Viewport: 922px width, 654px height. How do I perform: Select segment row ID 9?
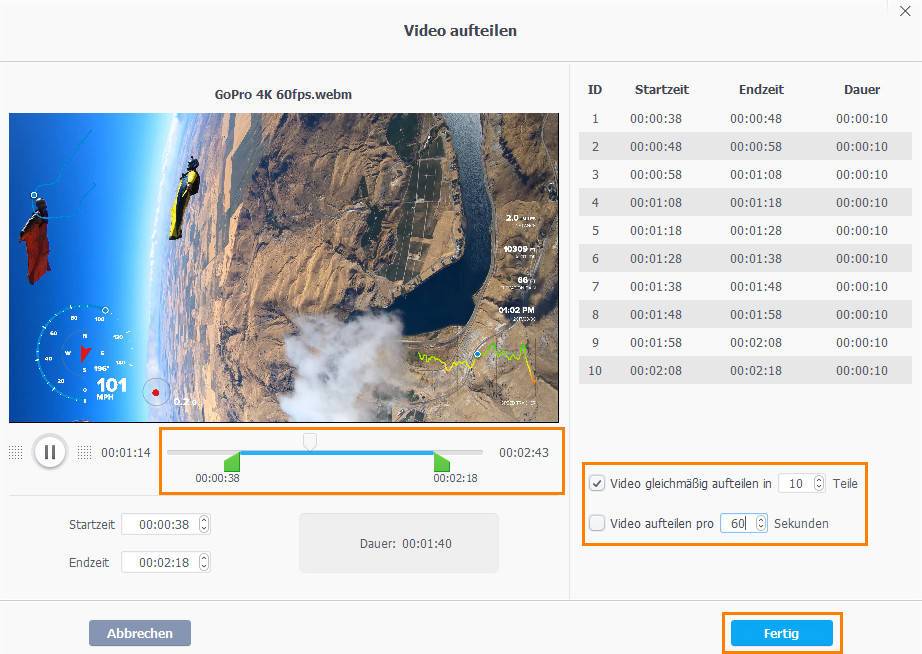[745, 342]
